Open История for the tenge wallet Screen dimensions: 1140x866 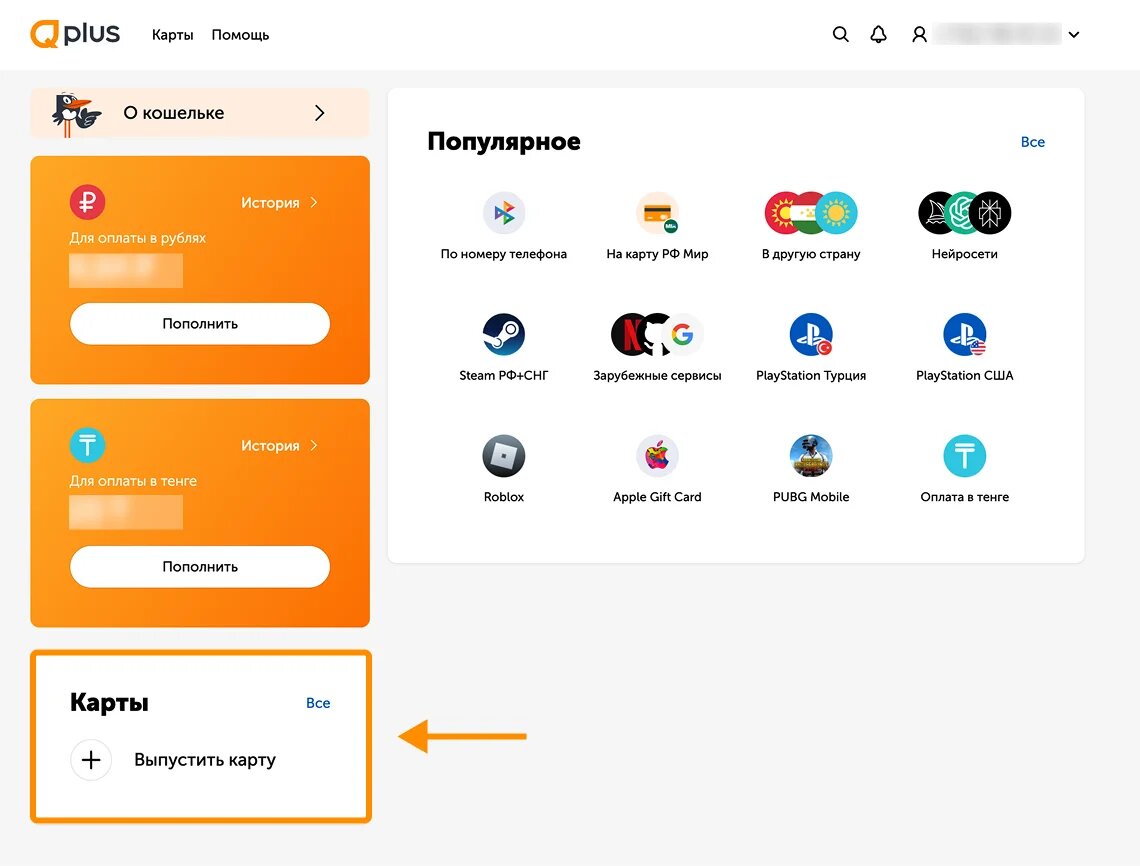coord(279,445)
